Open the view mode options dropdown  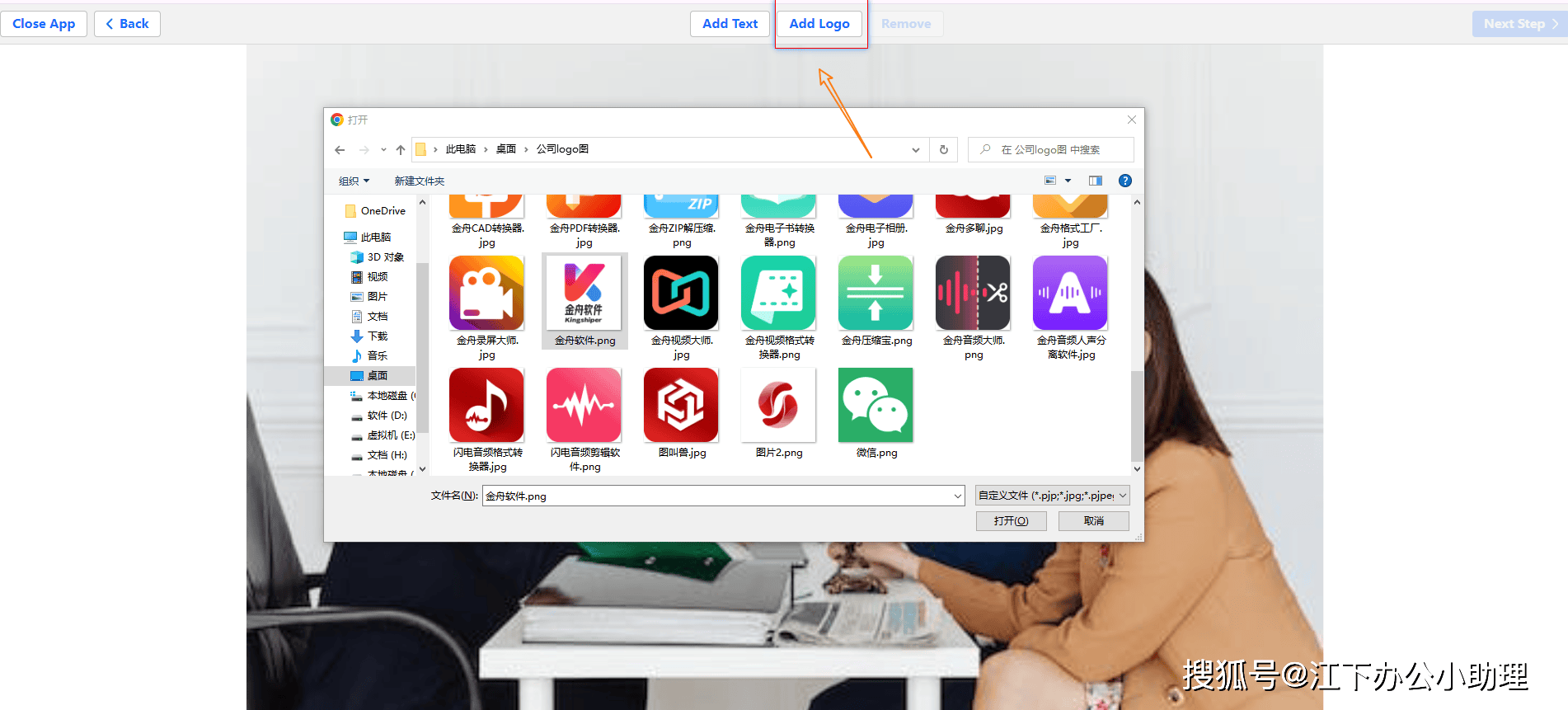[x=1068, y=181]
